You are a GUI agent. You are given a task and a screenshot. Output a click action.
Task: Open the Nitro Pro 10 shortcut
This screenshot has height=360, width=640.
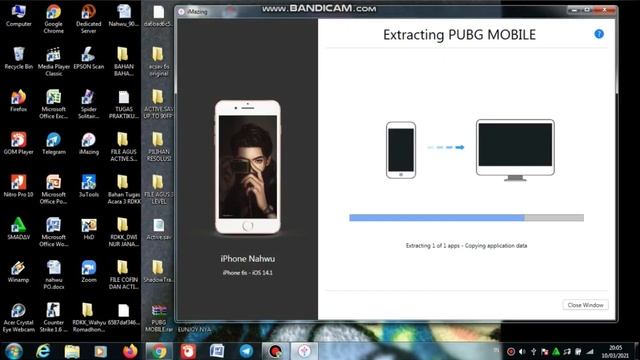tap(19, 187)
